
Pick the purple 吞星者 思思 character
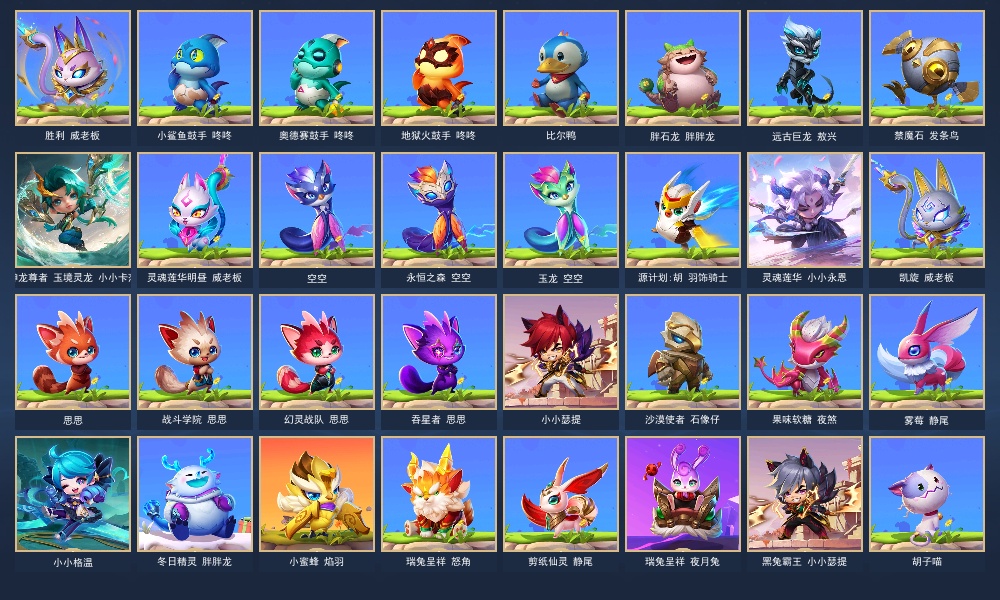coord(439,352)
